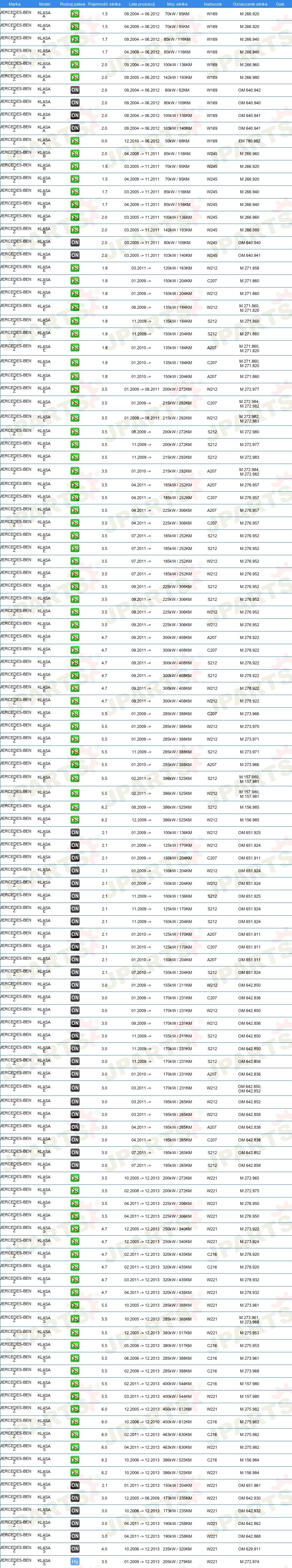Click the PB icon in the M 273.922 row
Image resolution: width=292 pixels, height=1568 pixels.
(x=75, y=1229)
